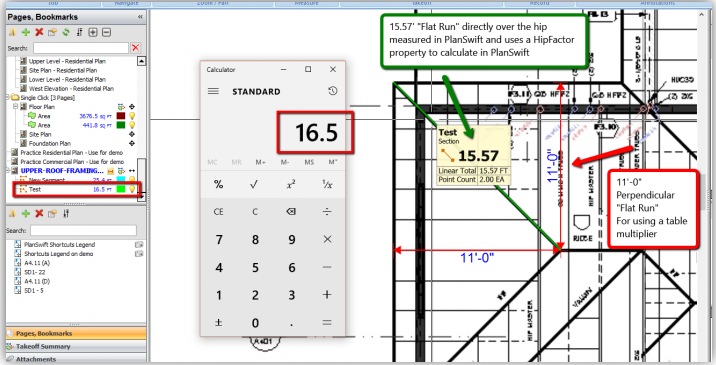
Task: Open the A4.11 (A) bookmark
Action: pyautogui.click(x=37, y=263)
